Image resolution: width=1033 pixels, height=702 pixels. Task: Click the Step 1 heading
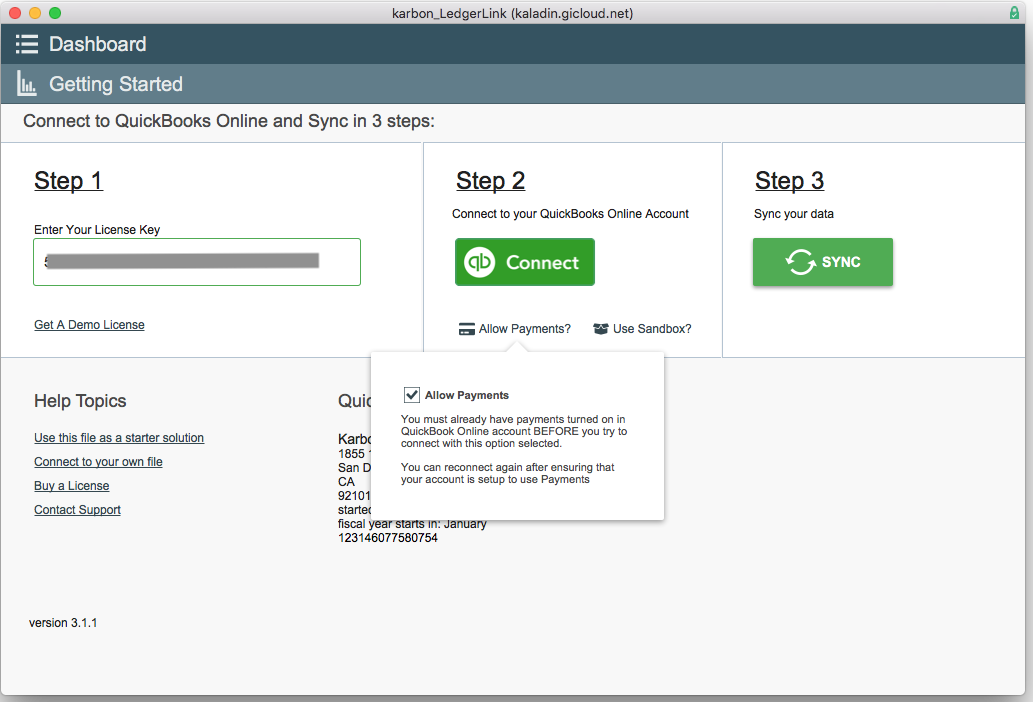(69, 180)
